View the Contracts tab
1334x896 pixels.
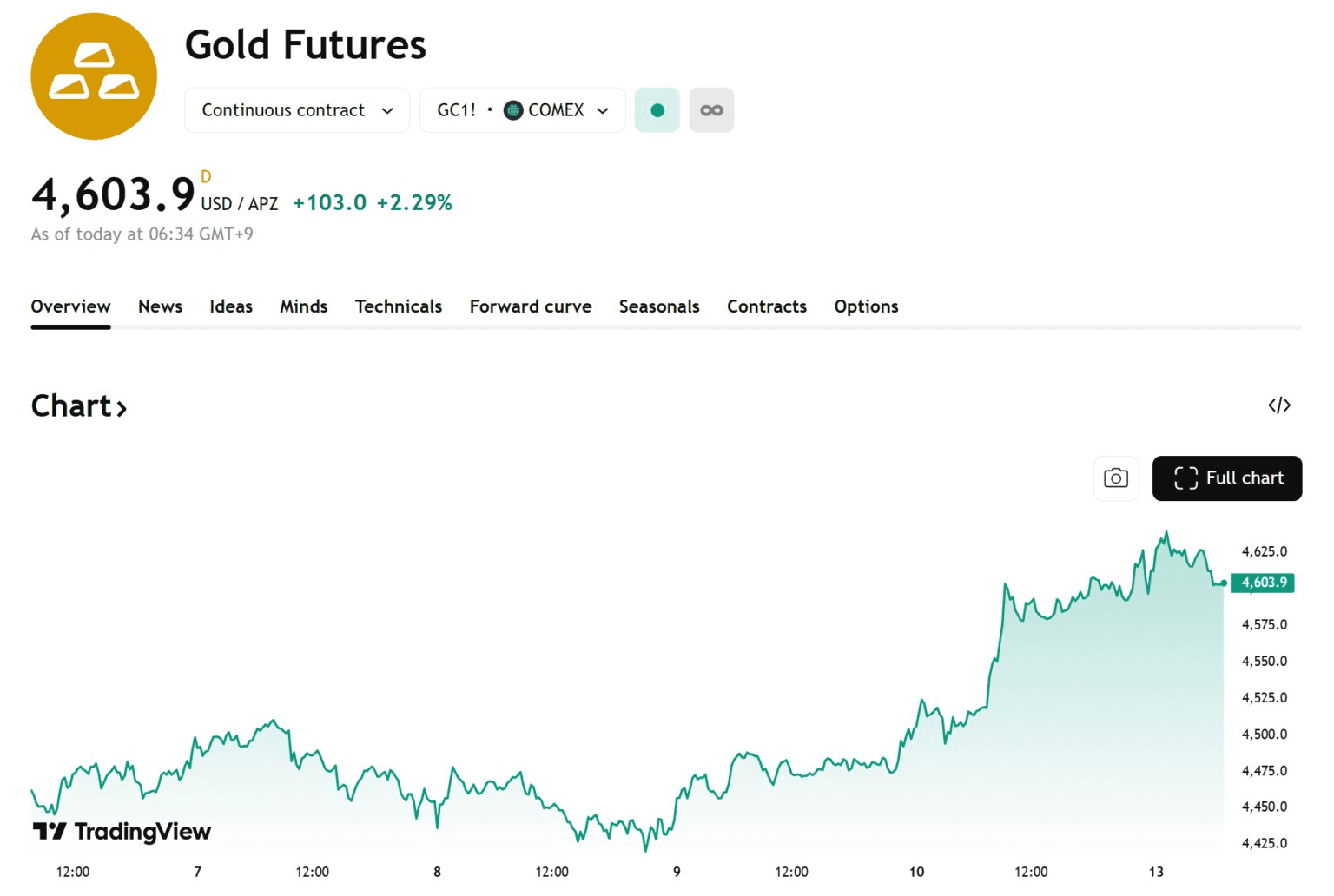(x=767, y=306)
